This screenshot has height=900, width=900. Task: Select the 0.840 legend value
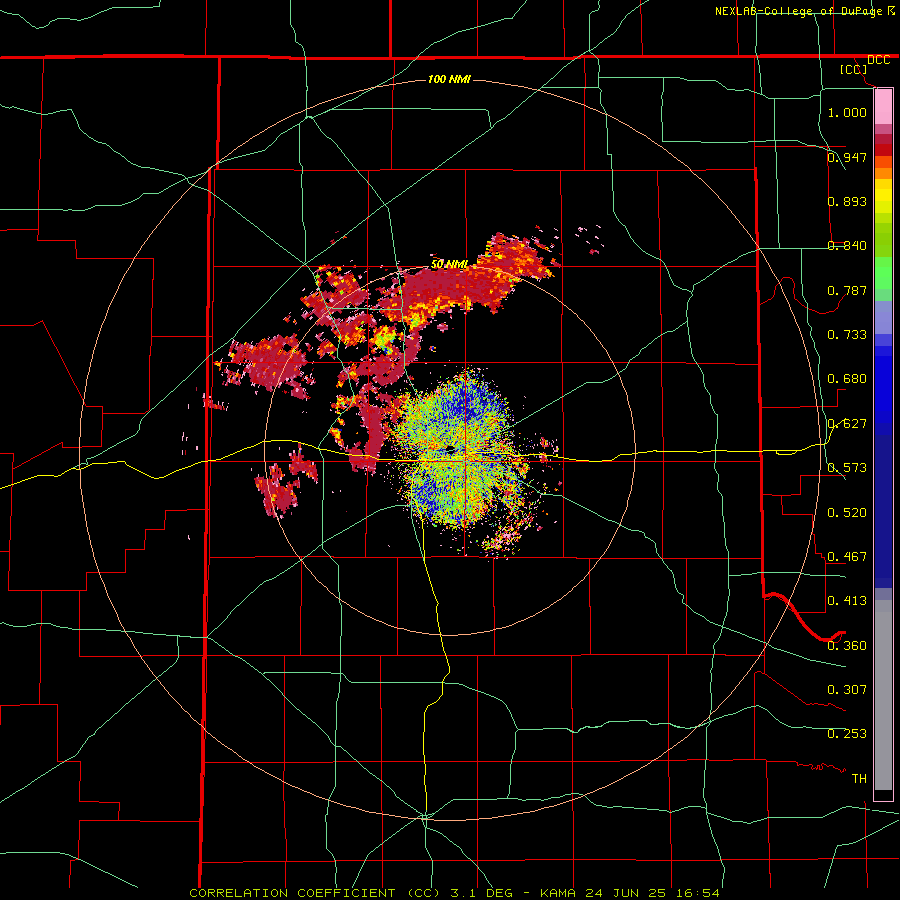point(847,245)
